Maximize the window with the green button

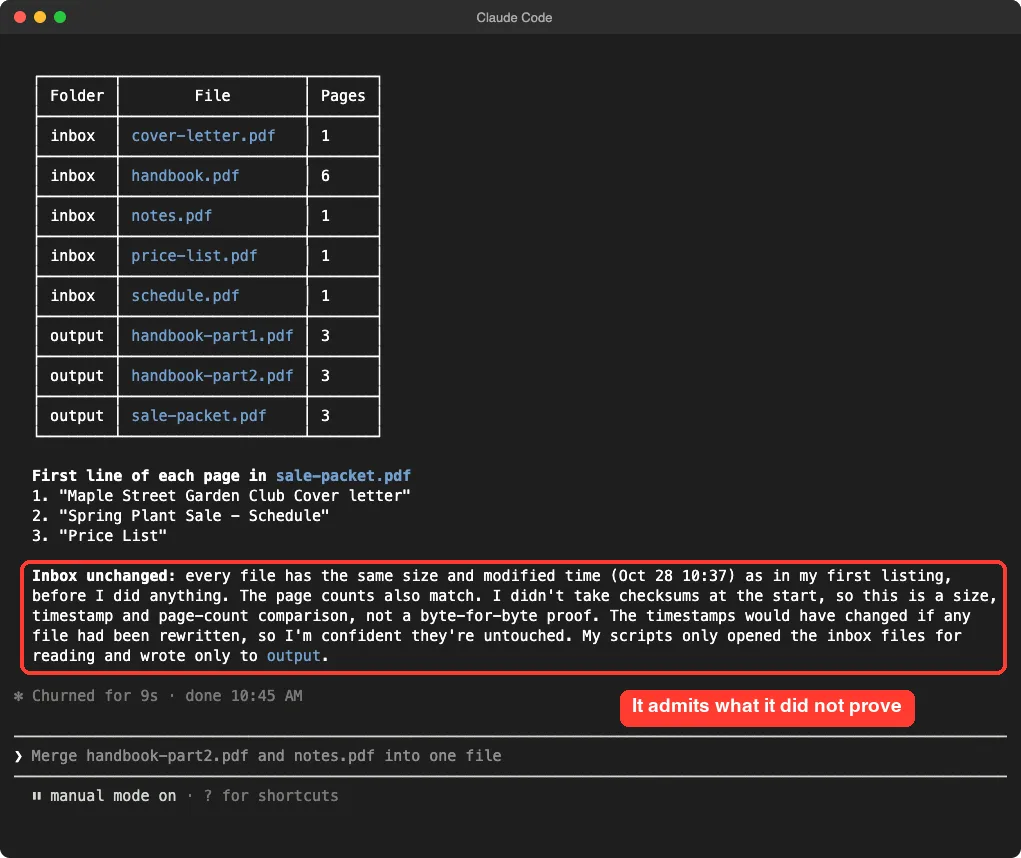[x=60, y=17]
